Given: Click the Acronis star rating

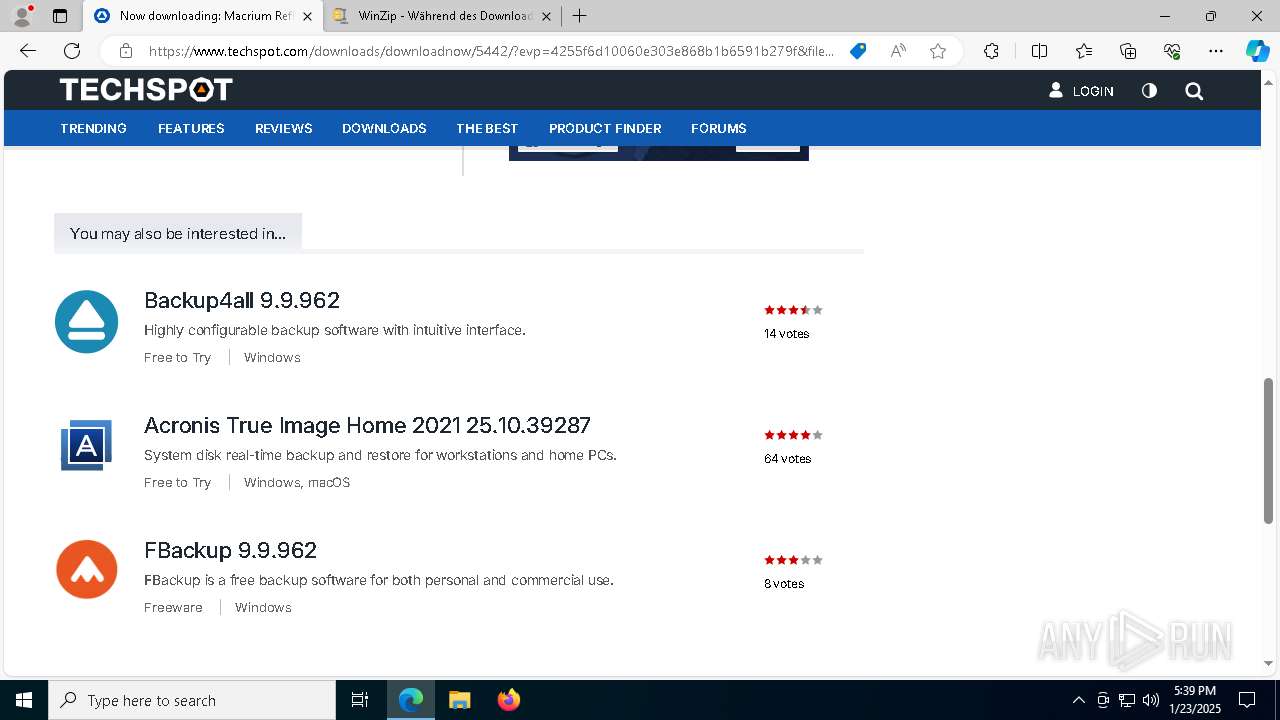Looking at the screenshot, I should pyautogui.click(x=793, y=435).
